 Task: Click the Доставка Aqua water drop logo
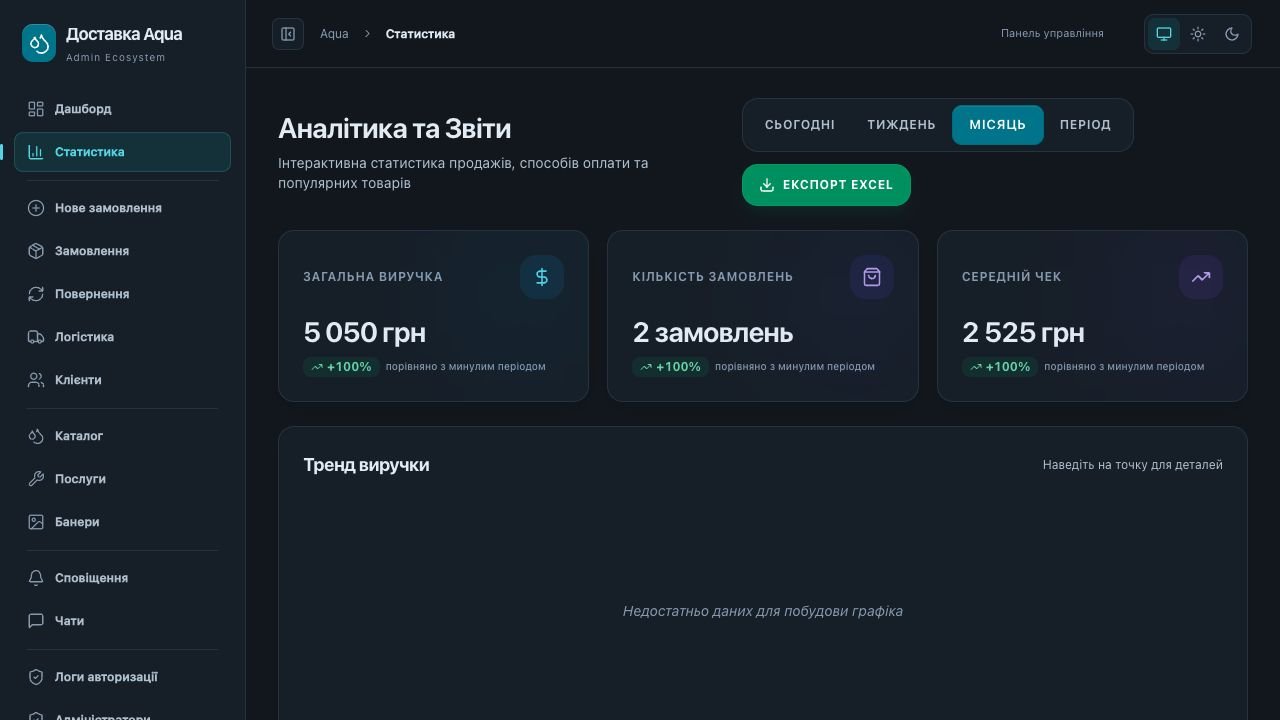(x=39, y=43)
